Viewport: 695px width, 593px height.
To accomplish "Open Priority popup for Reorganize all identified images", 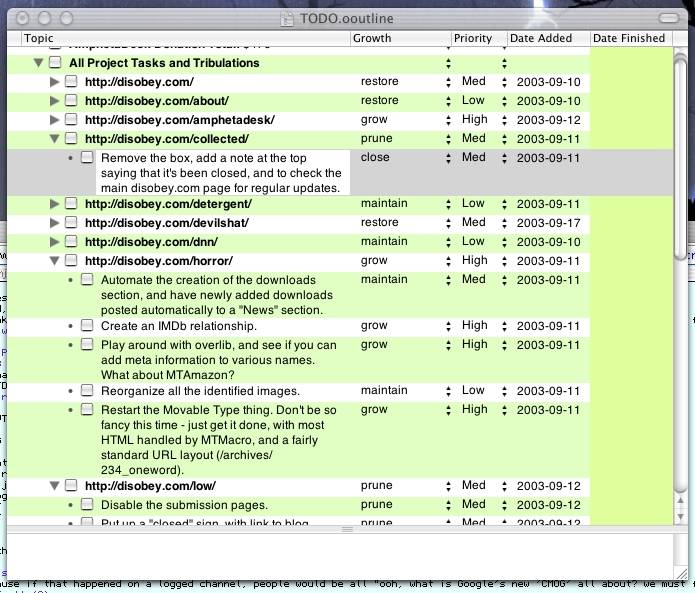I will pyautogui.click(x=504, y=391).
